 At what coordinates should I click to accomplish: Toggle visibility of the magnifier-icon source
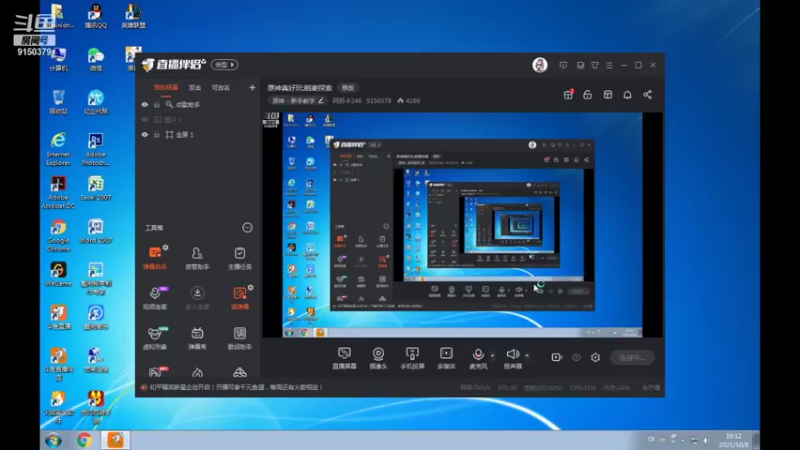coord(145,105)
